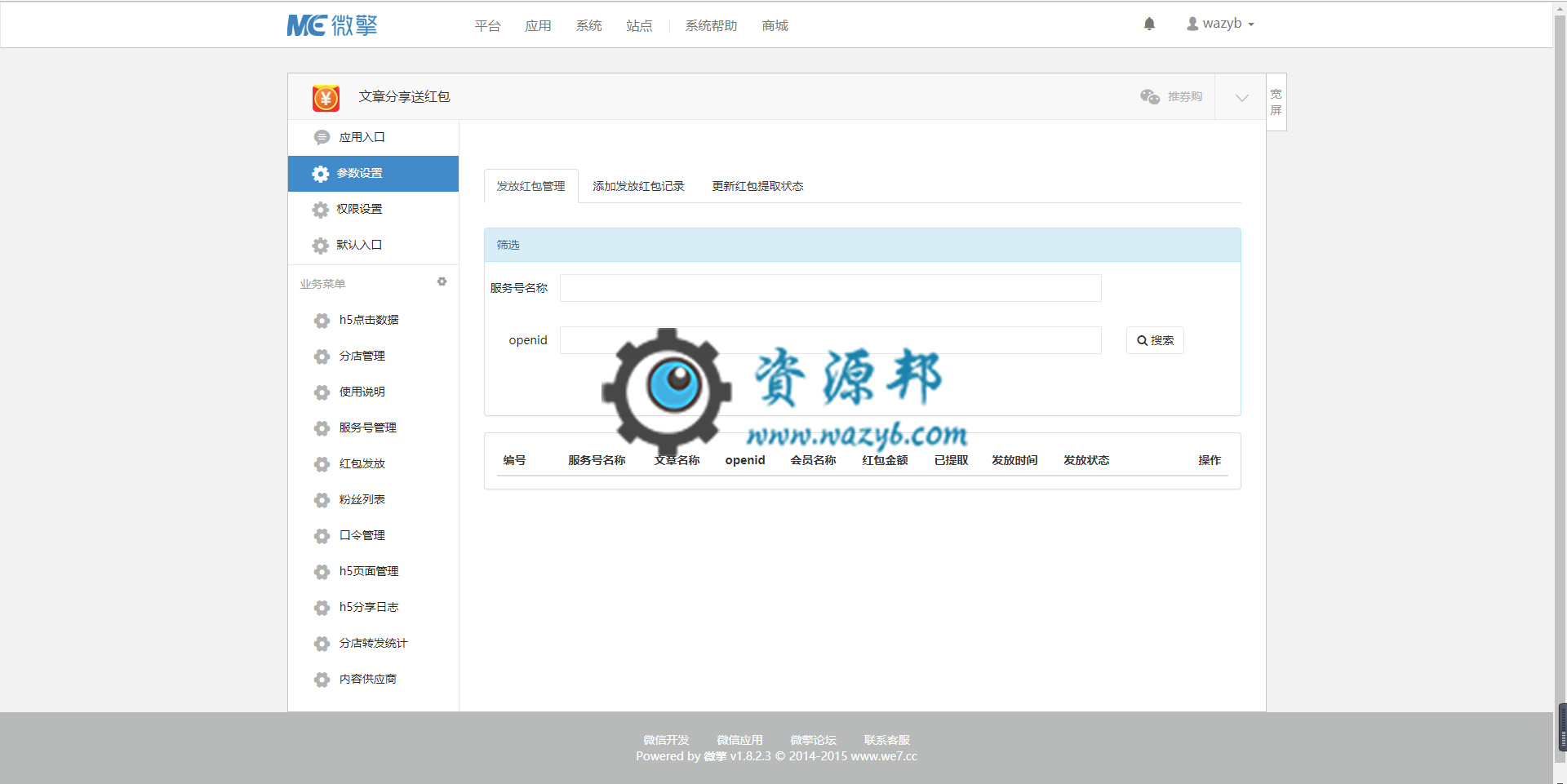Click the 文章分享送红包 title
The width and height of the screenshot is (1567, 784).
(404, 96)
